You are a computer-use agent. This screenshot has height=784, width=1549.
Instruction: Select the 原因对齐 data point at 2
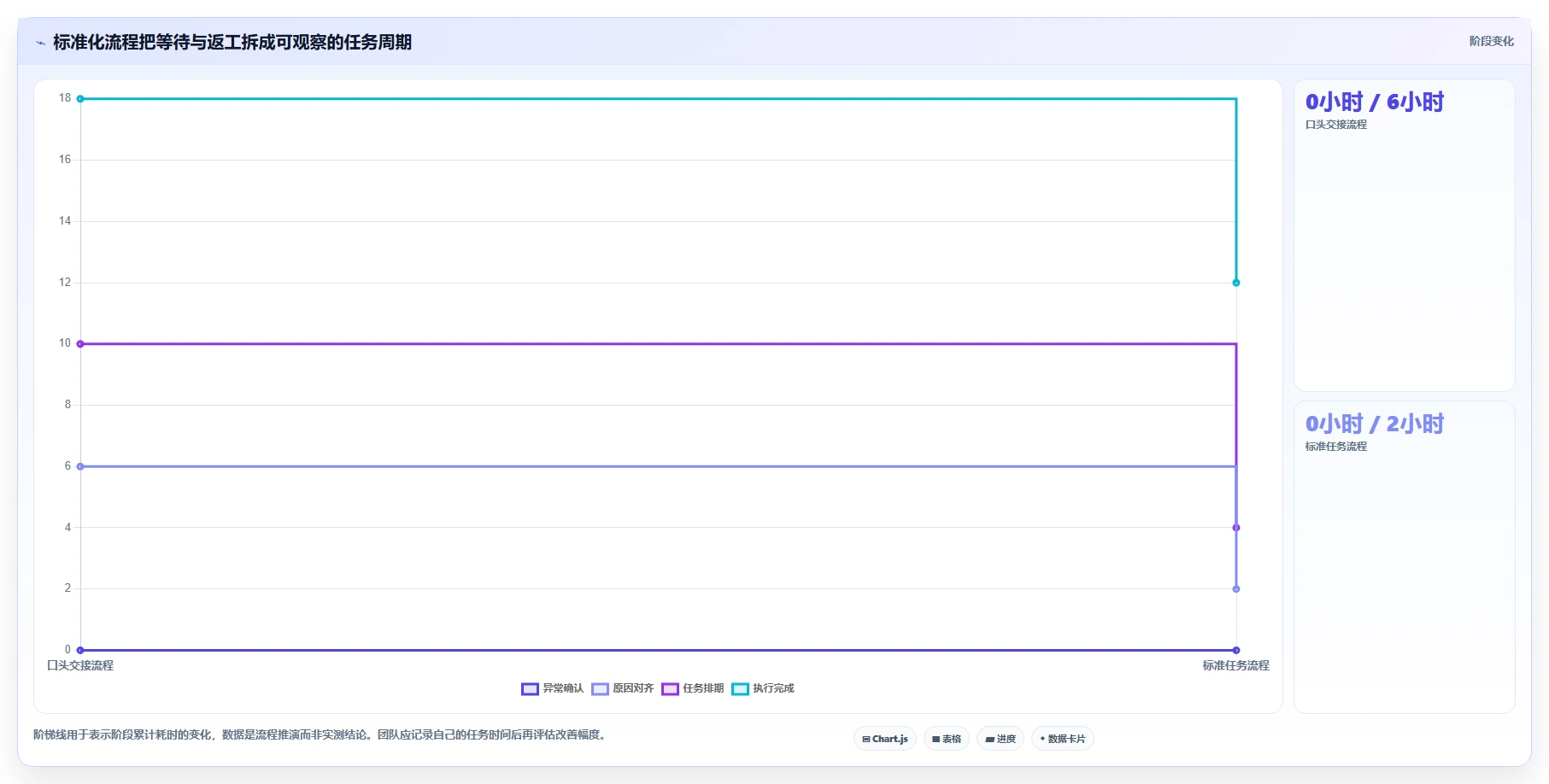tap(1236, 589)
